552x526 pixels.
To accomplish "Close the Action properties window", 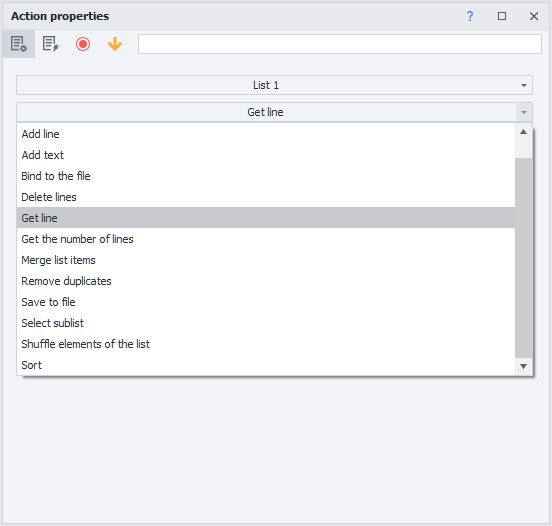I will pos(534,16).
